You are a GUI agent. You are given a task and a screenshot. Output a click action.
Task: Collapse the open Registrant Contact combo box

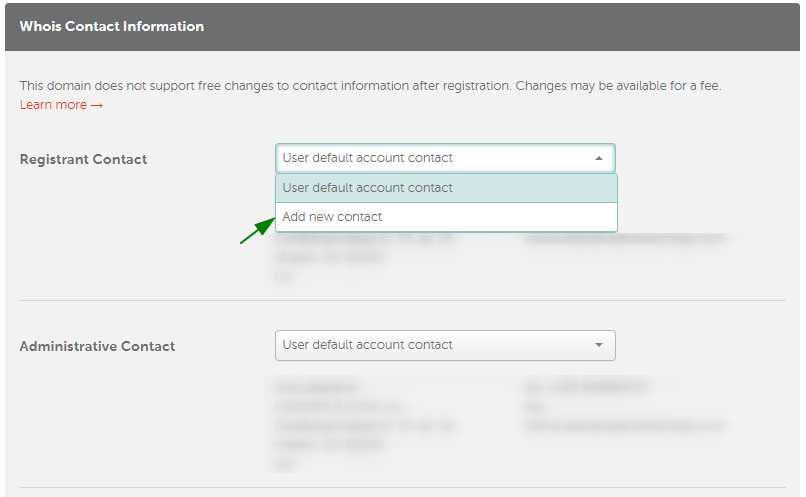445,158
